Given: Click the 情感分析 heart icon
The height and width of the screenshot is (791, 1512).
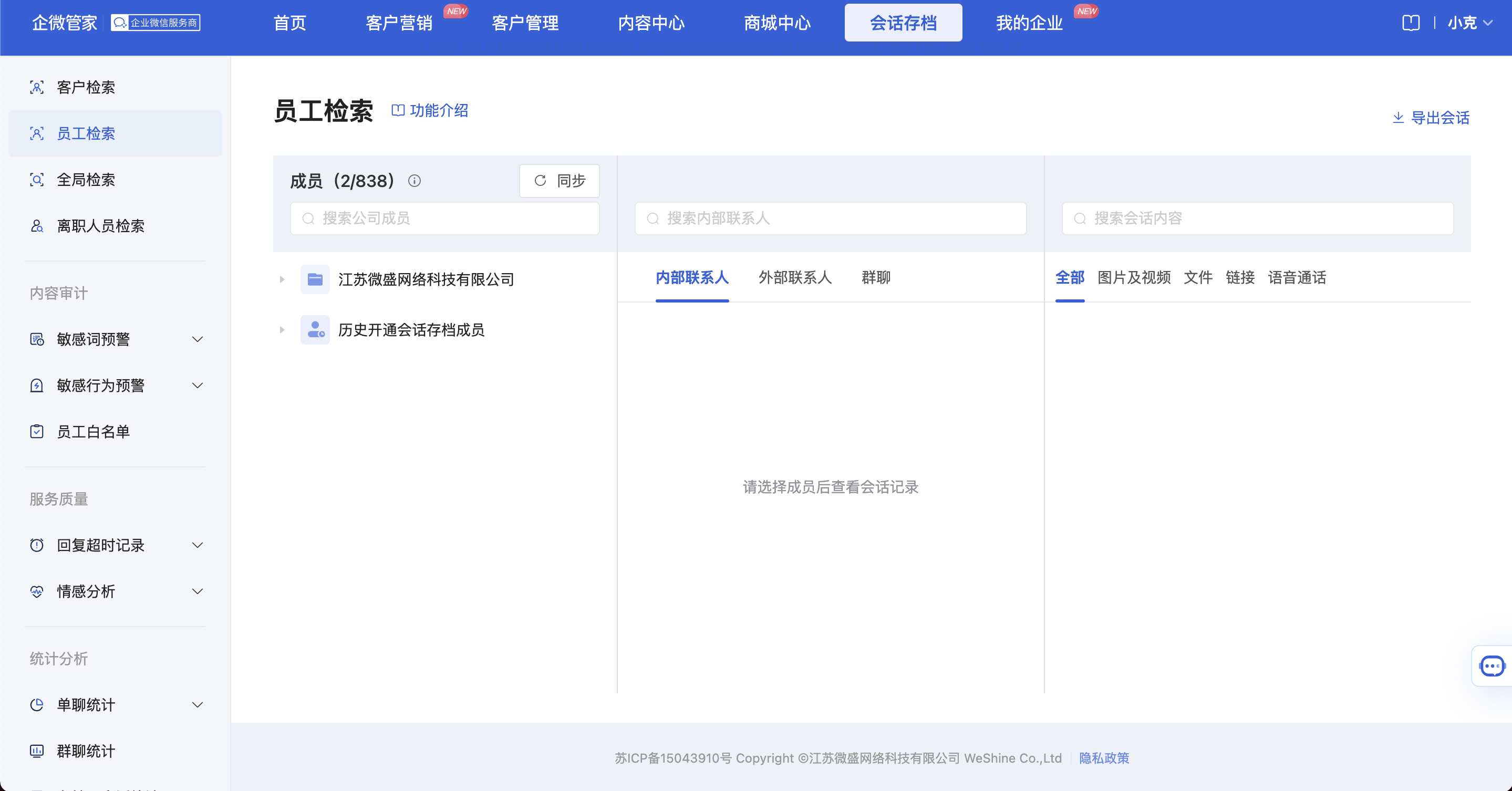Looking at the screenshot, I should 37,591.
